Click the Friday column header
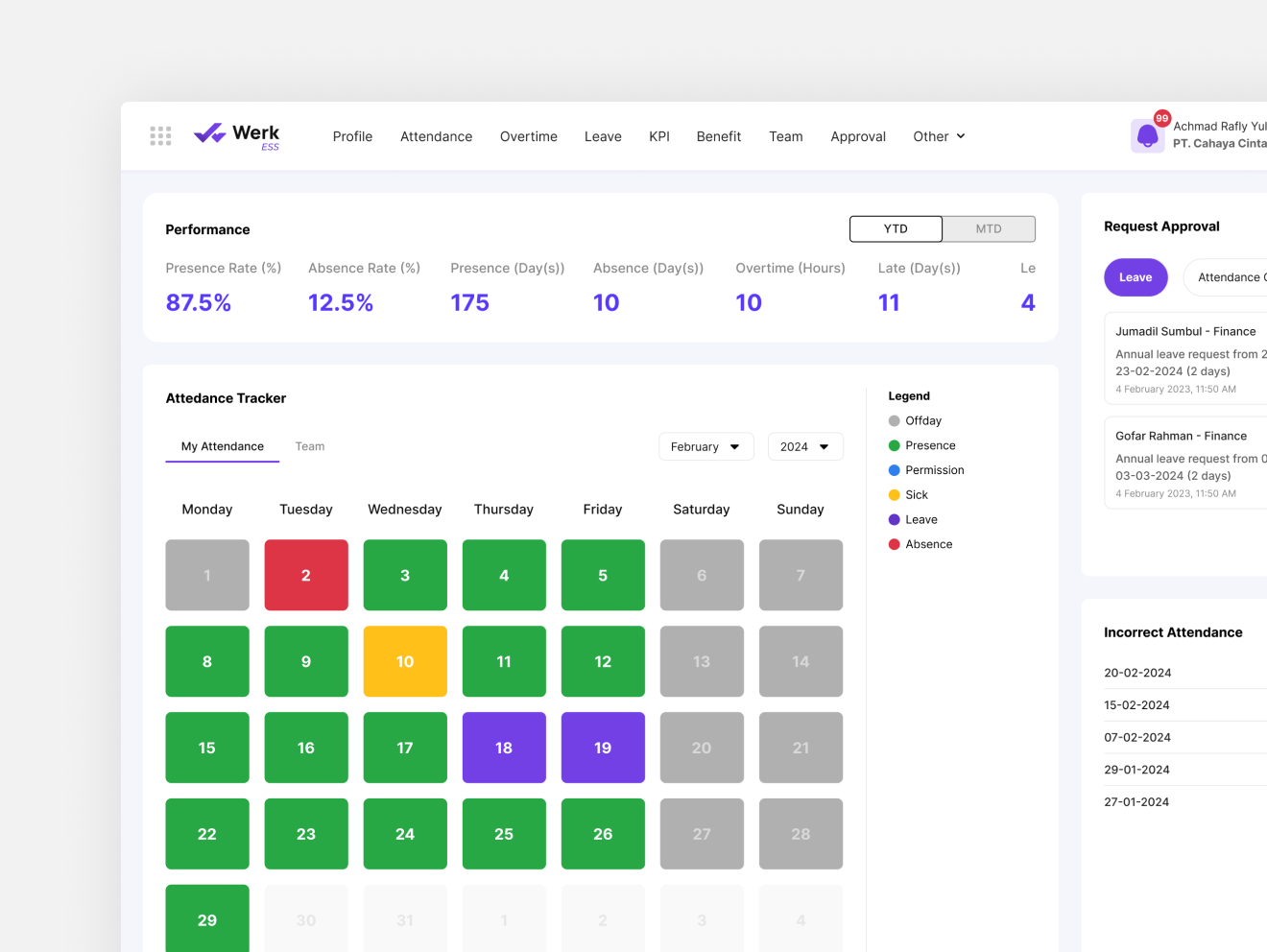This screenshot has width=1267, height=952. [x=603, y=510]
